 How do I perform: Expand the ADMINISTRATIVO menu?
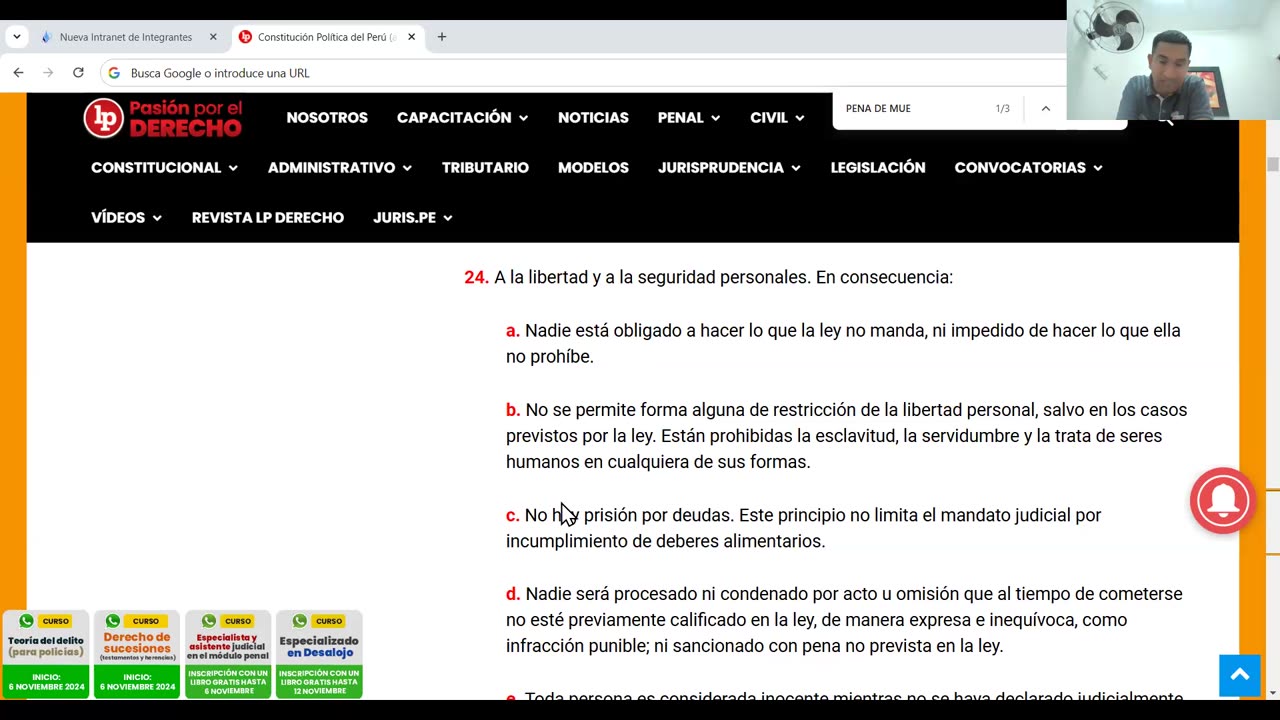[340, 168]
